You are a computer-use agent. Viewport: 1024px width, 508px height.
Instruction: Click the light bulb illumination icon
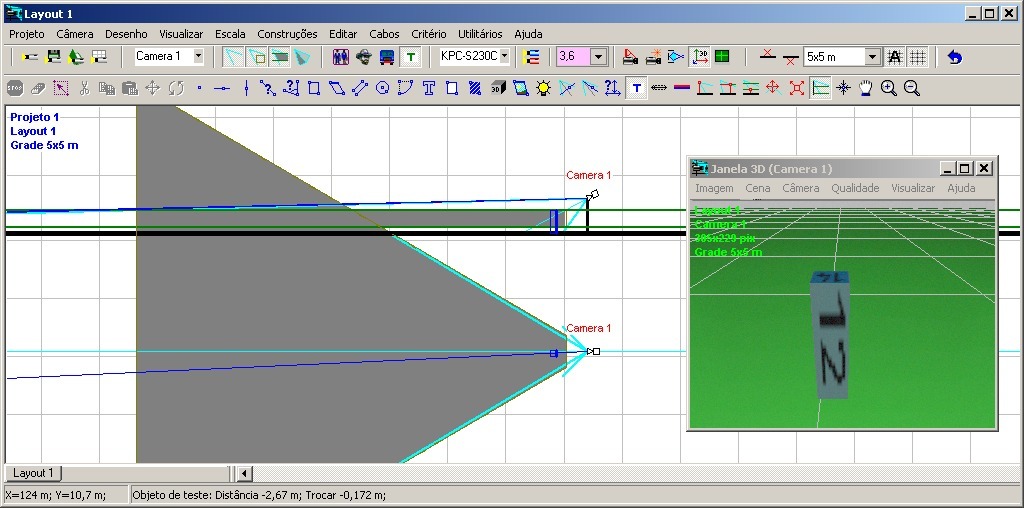pos(543,88)
